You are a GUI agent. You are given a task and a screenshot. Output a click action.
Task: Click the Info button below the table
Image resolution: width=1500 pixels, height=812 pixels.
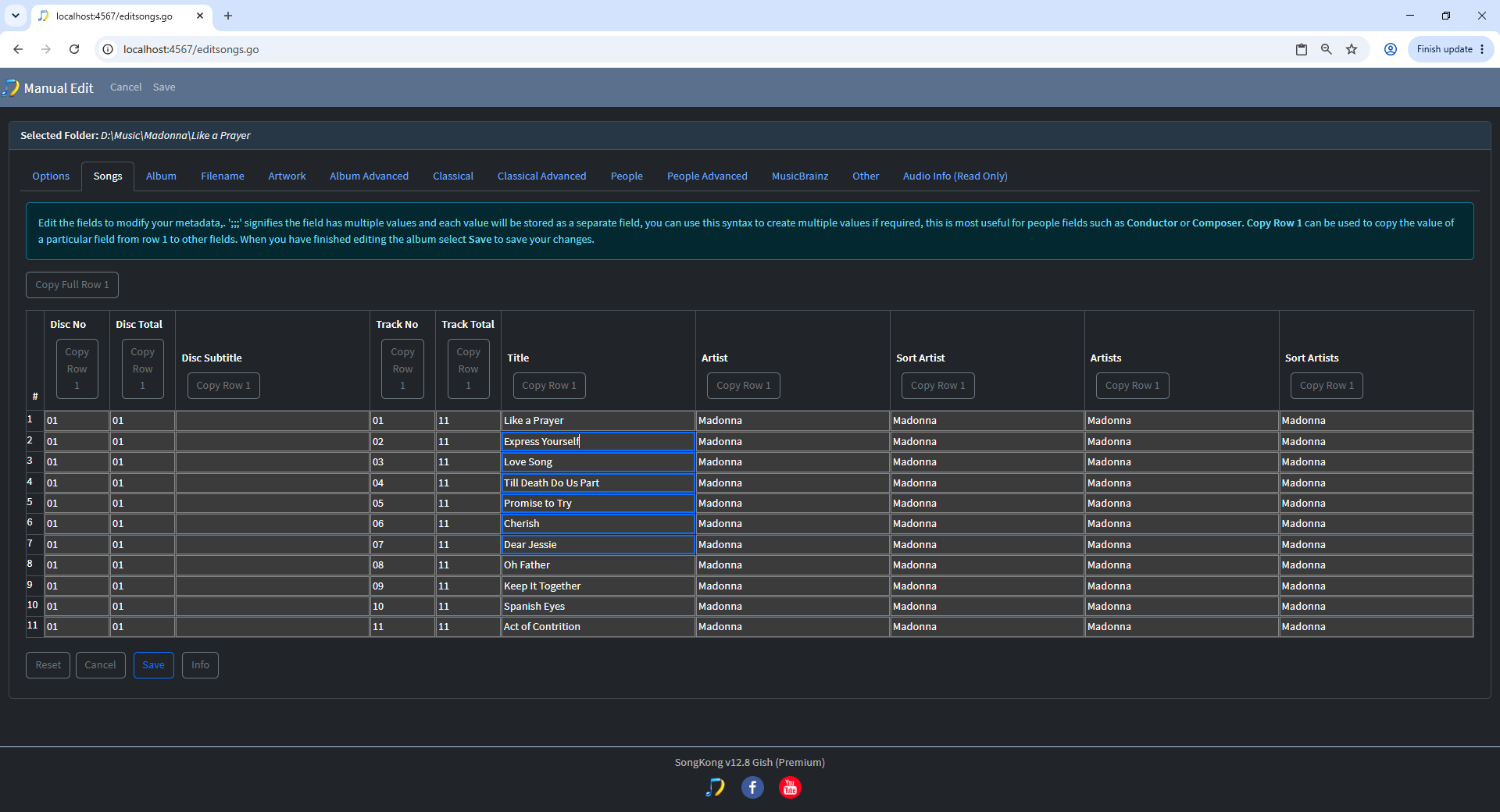[200, 665]
